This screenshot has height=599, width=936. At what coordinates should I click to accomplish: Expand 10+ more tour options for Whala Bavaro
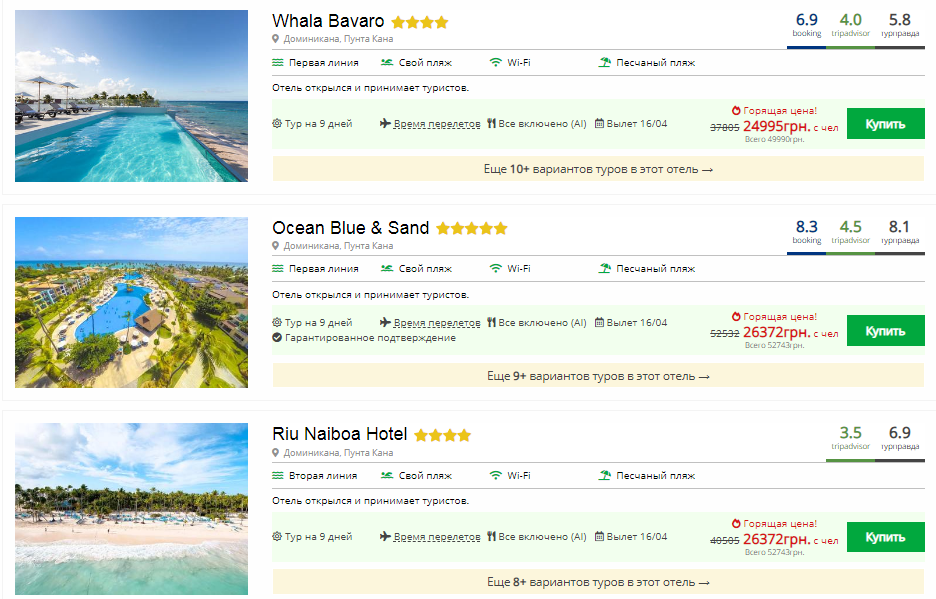(x=597, y=169)
